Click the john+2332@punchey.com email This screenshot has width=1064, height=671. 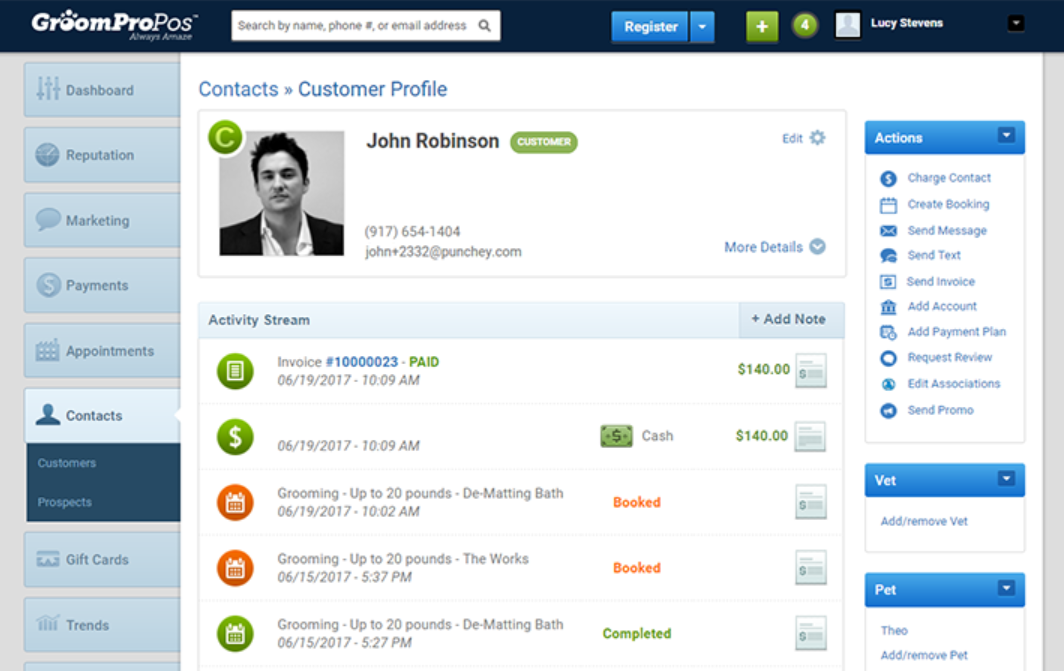[x=443, y=252]
